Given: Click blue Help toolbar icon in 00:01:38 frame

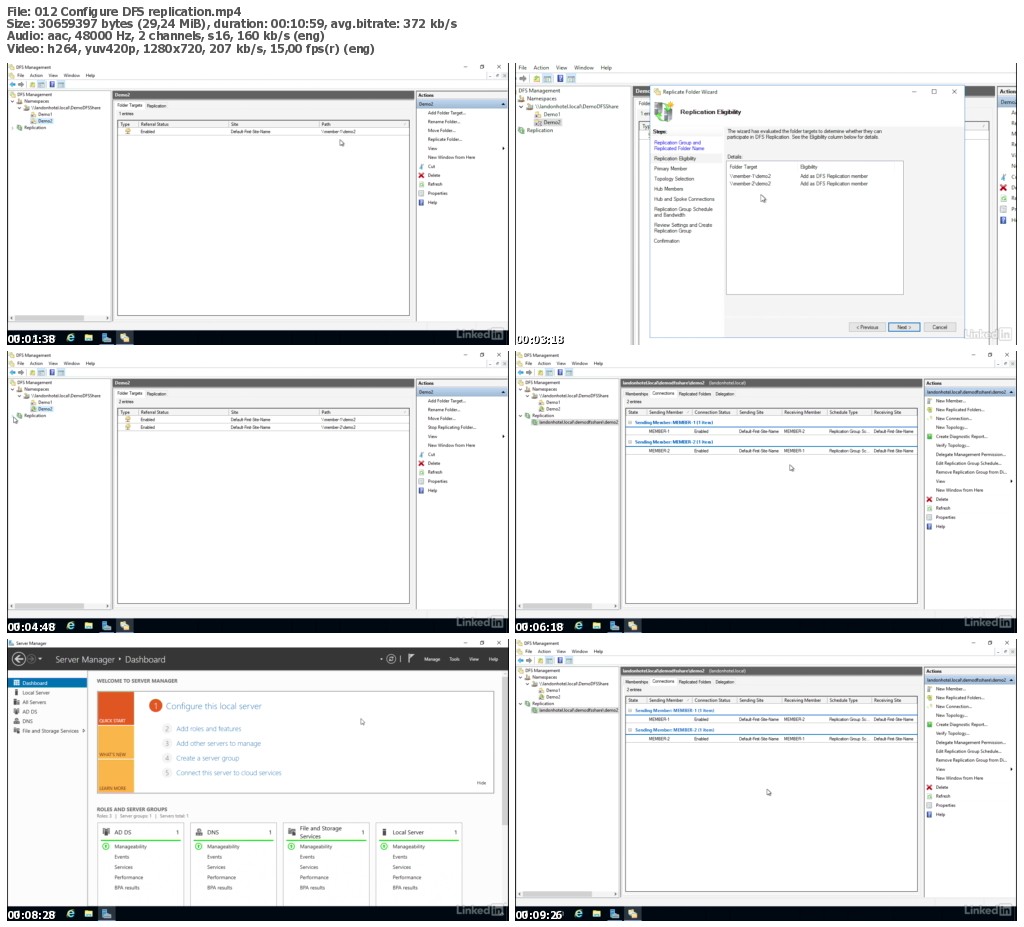Looking at the screenshot, I should click(x=52, y=84).
